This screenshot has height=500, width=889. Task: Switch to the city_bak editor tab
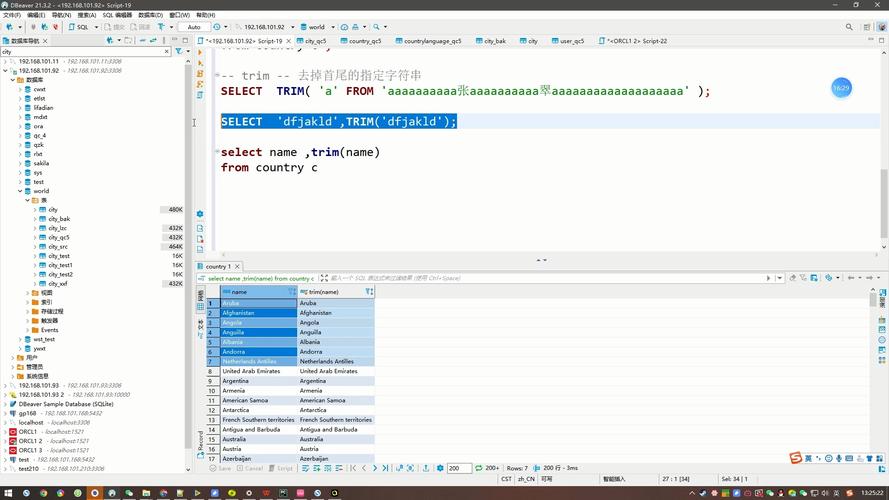(494, 41)
